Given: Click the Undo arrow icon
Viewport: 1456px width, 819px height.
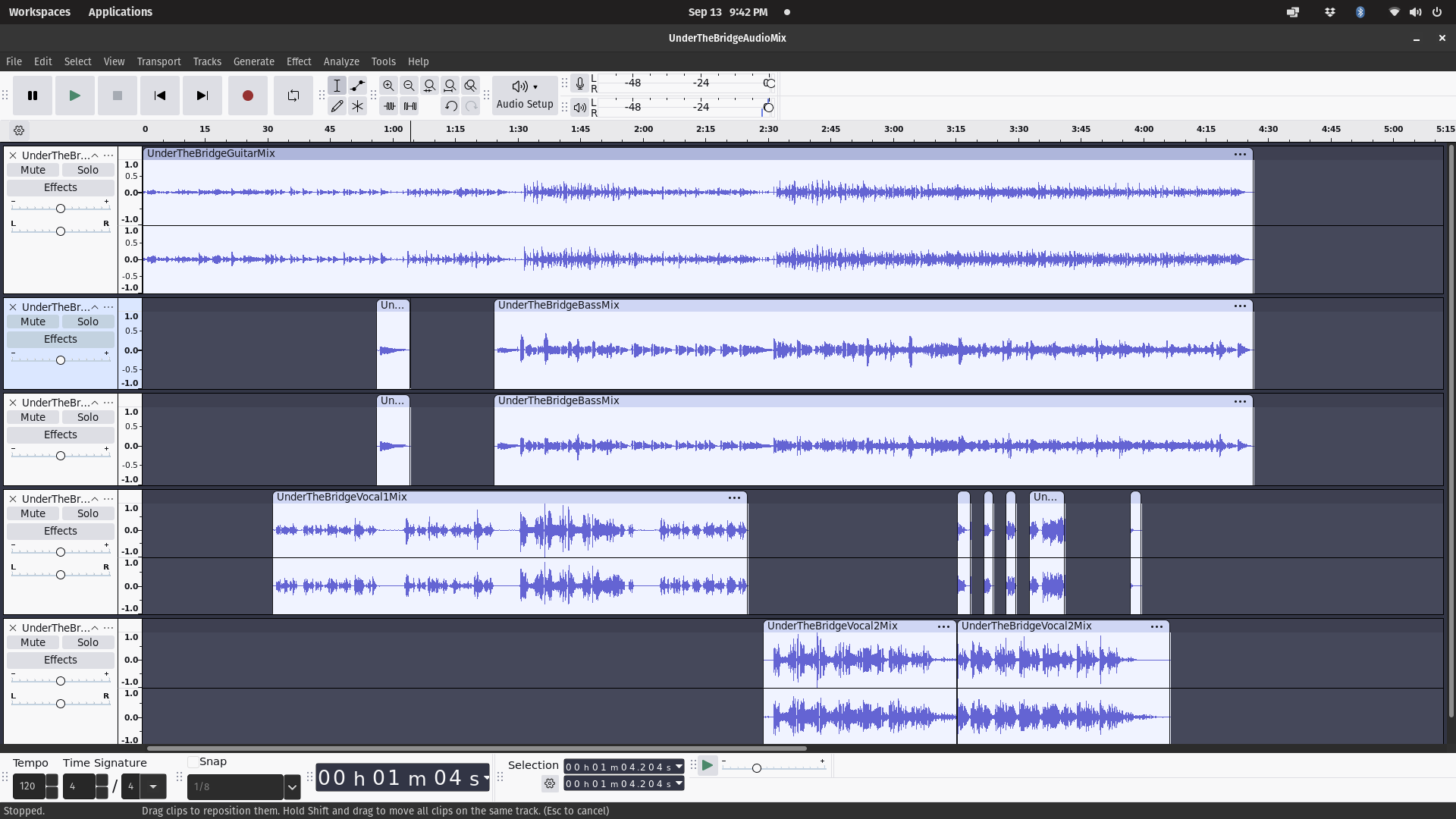Looking at the screenshot, I should coord(451,106).
